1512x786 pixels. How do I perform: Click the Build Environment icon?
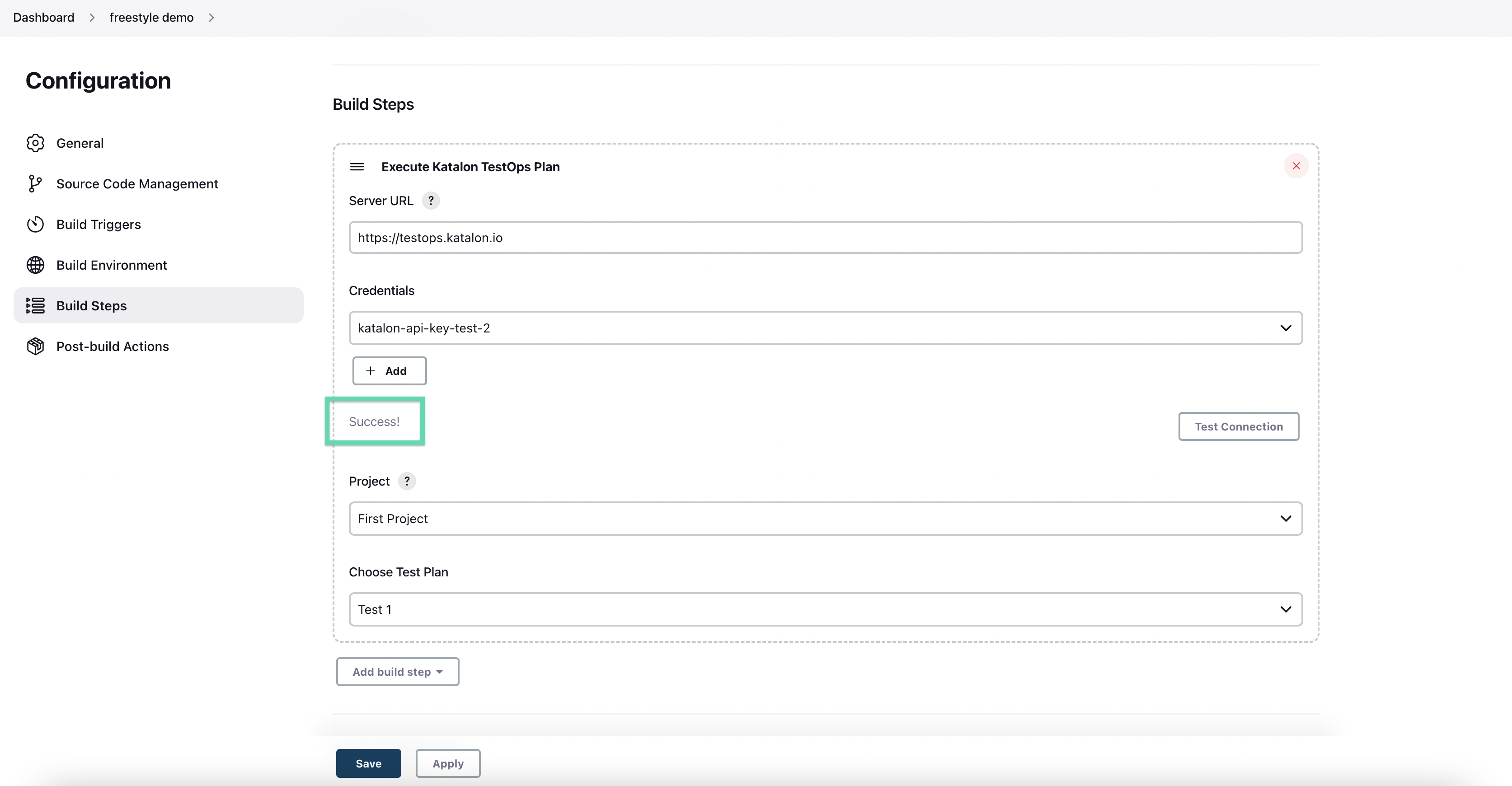coord(34,264)
